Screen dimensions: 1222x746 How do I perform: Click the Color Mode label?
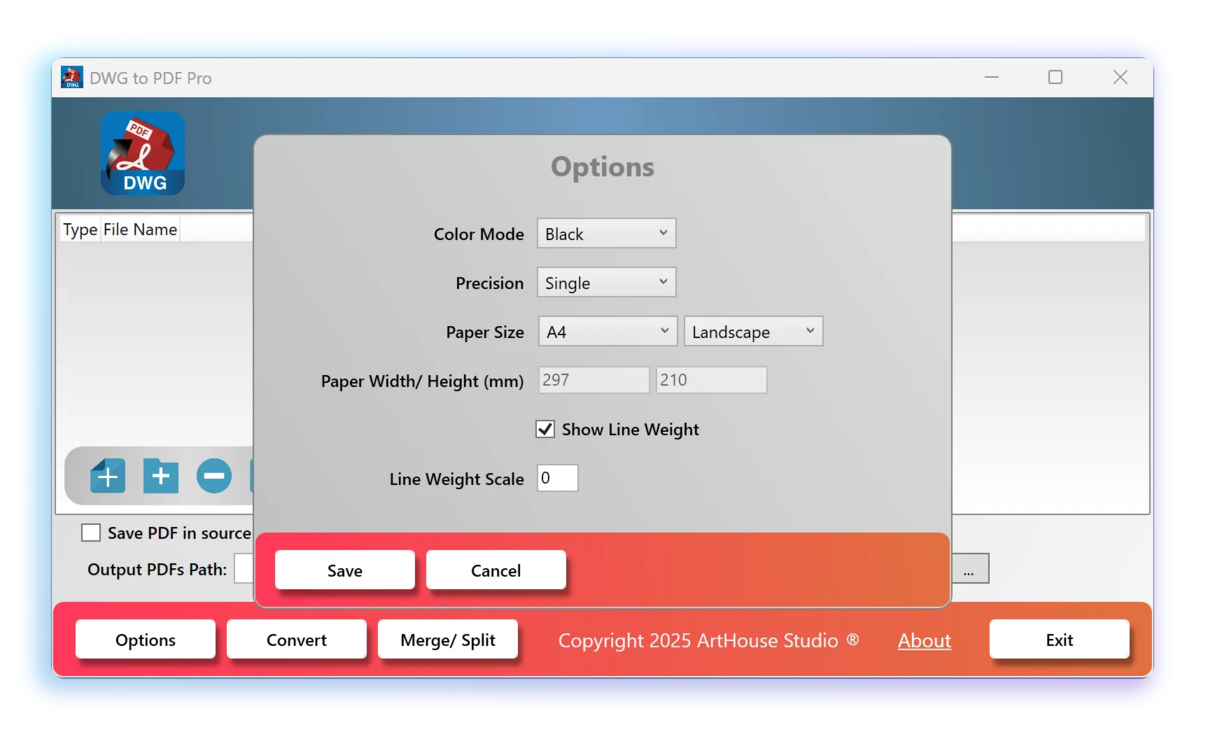(478, 234)
